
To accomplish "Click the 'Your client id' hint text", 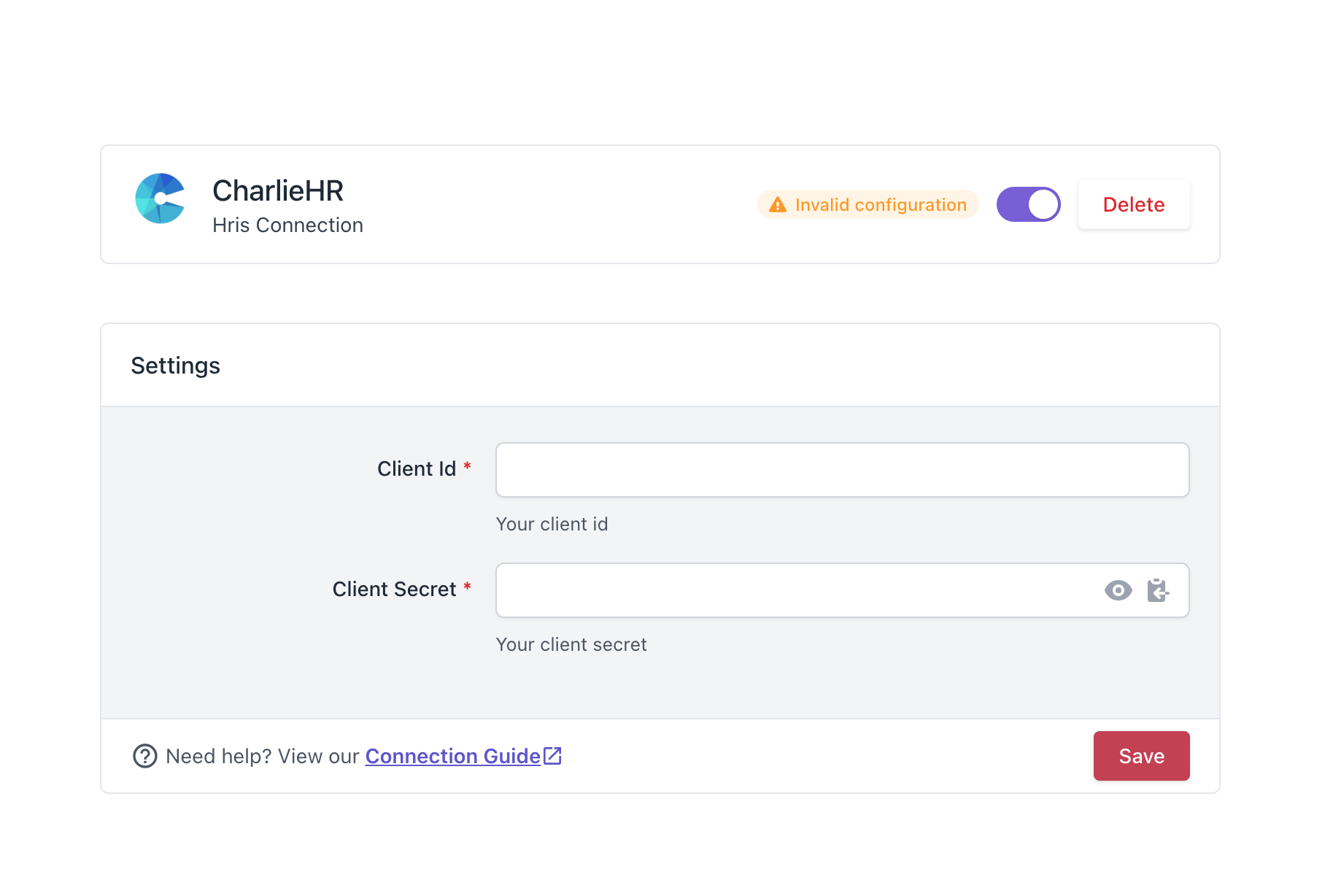I will pos(552,524).
